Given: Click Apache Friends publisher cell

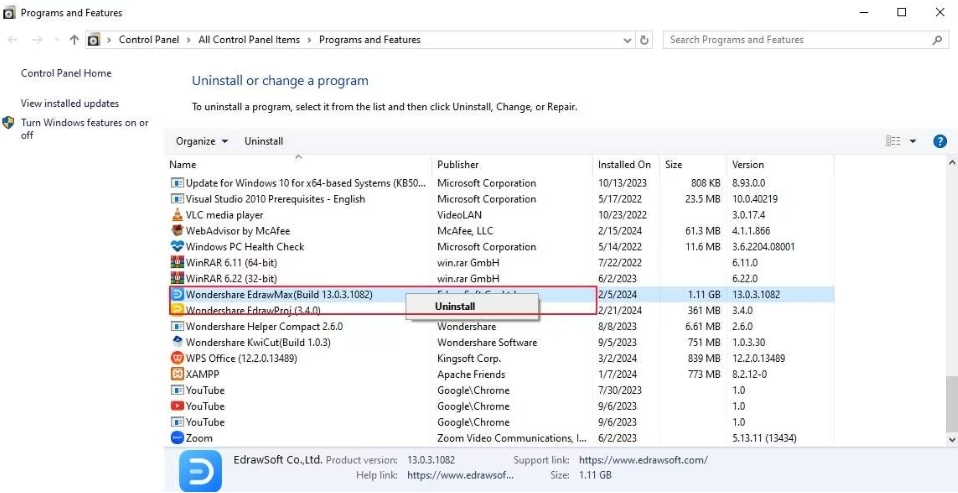Looking at the screenshot, I should coord(471,374).
